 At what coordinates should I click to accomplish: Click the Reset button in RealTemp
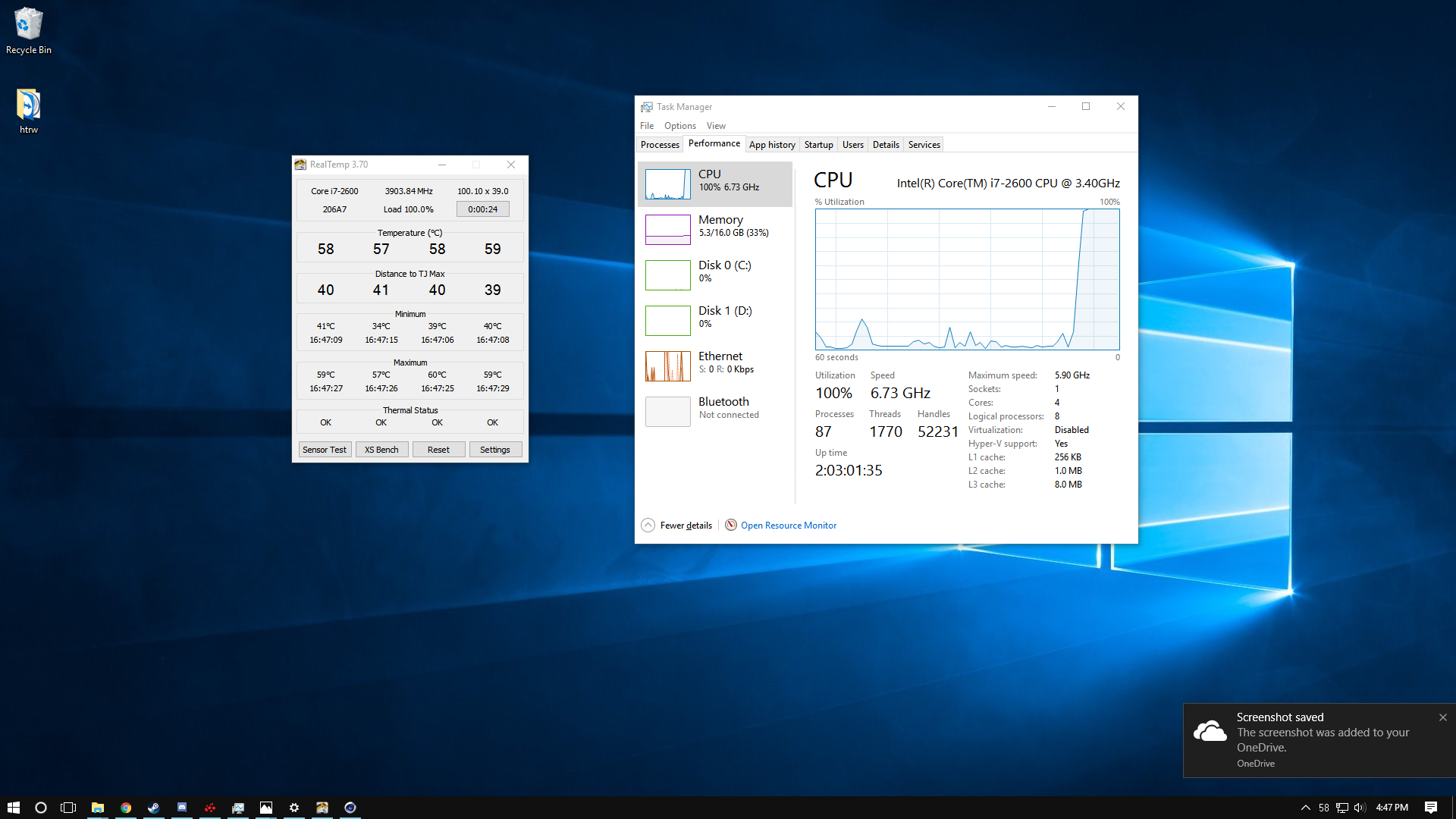tap(437, 449)
